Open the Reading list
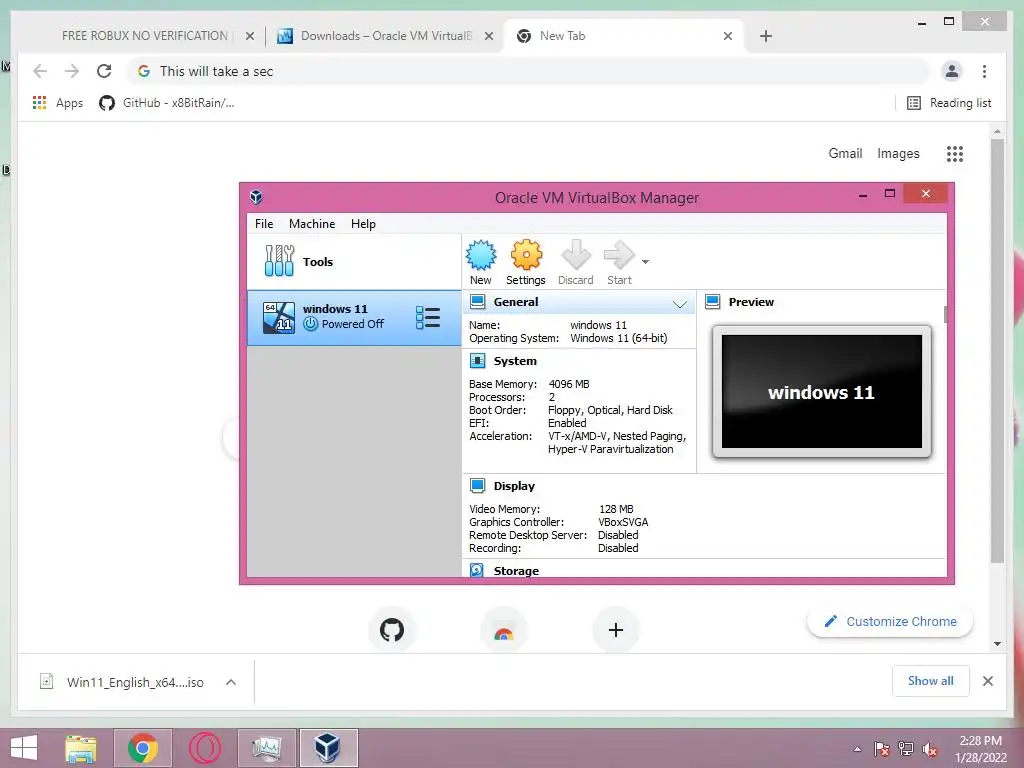Image resolution: width=1024 pixels, height=768 pixels. pyautogui.click(x=949, y=103)
